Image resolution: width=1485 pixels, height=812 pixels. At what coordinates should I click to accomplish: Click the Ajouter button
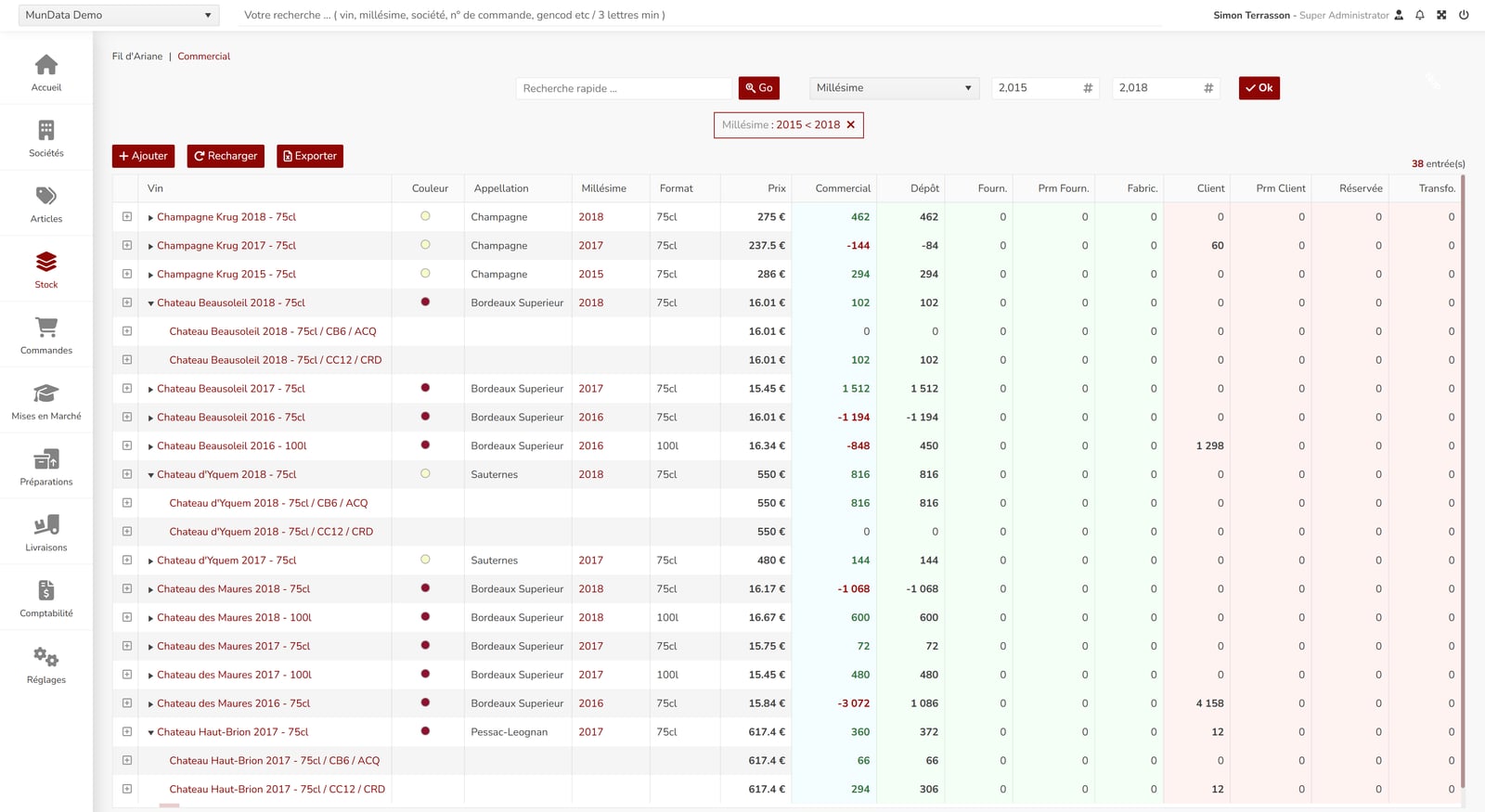[143, 156]
